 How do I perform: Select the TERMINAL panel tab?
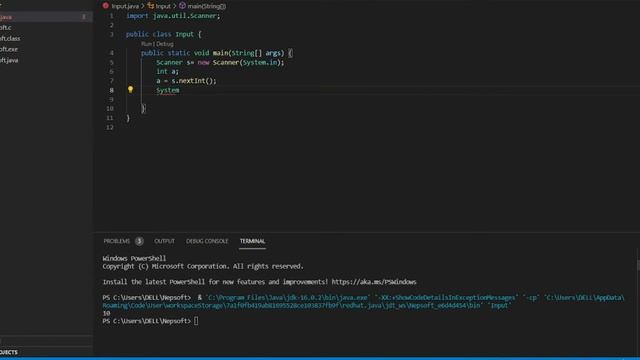(x=252, y=241)
